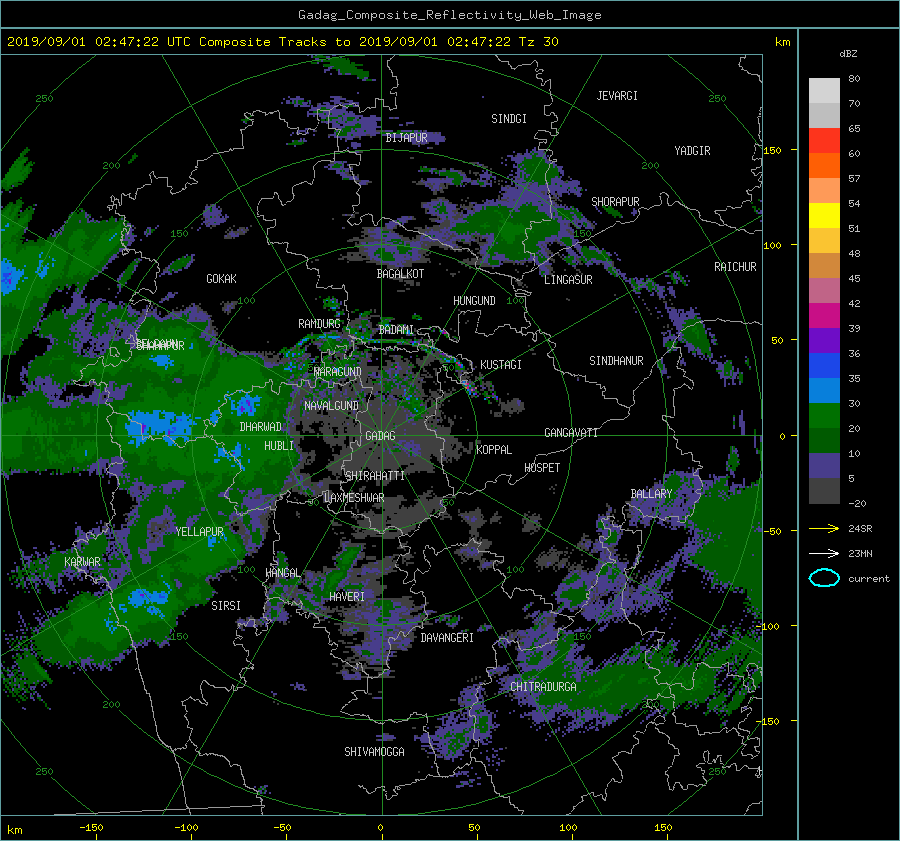Click the orange 57 dBZ color swatch
Image resolution: width=900 pixels, height=841 pixels.
(x=824, y=166)
